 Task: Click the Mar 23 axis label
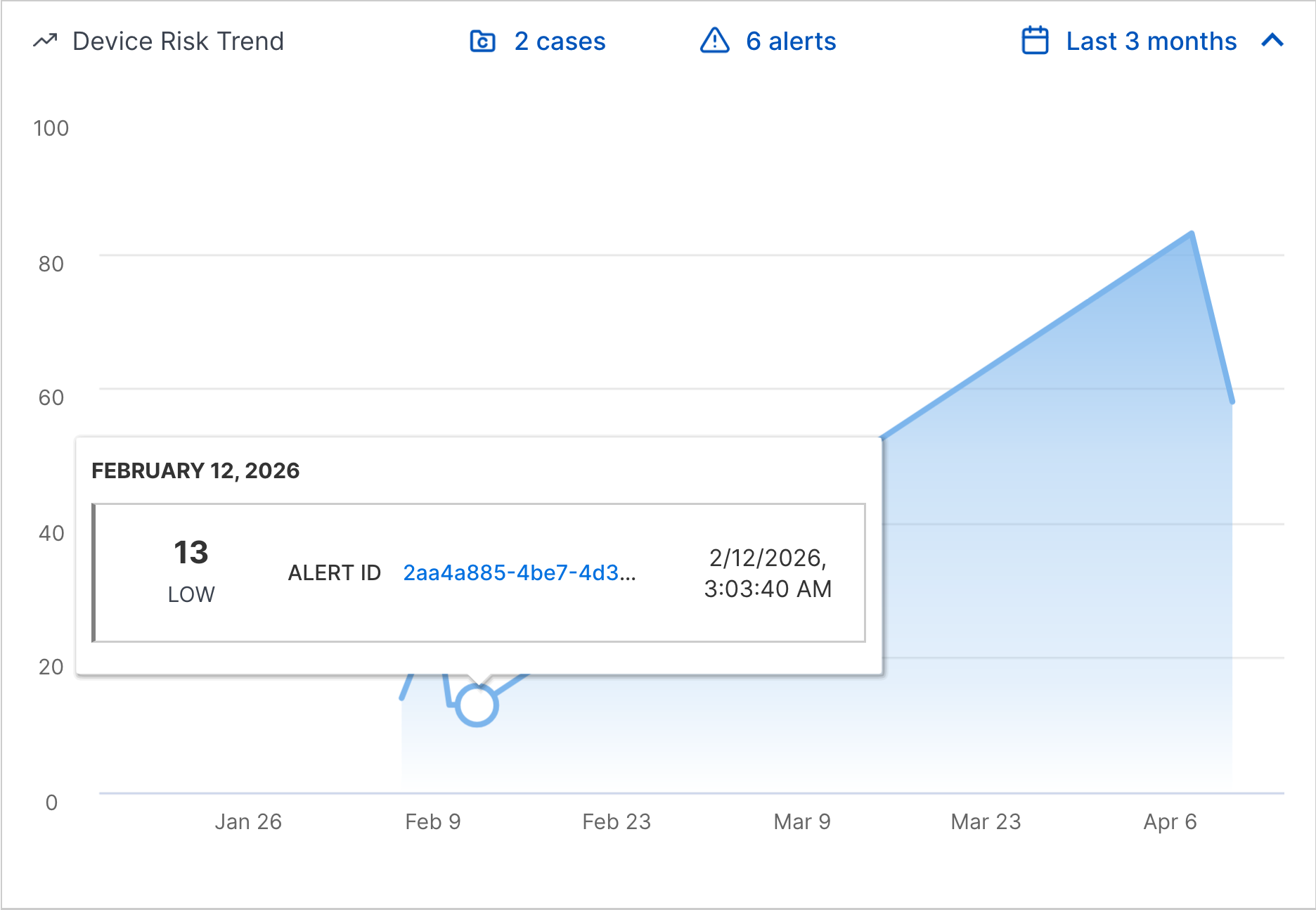click(x=986, y=821)
